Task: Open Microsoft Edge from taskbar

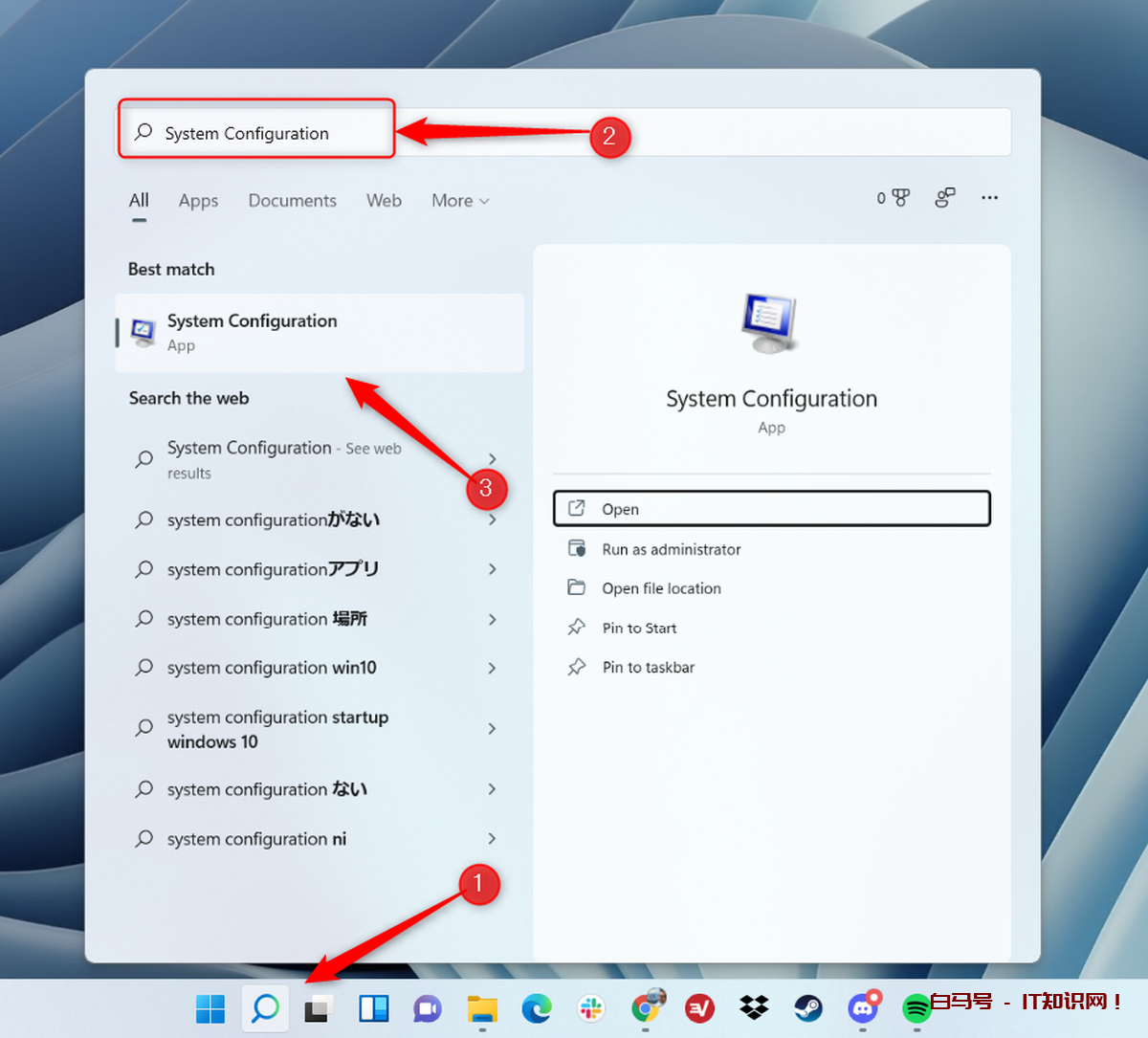Action: point(537,1008)
